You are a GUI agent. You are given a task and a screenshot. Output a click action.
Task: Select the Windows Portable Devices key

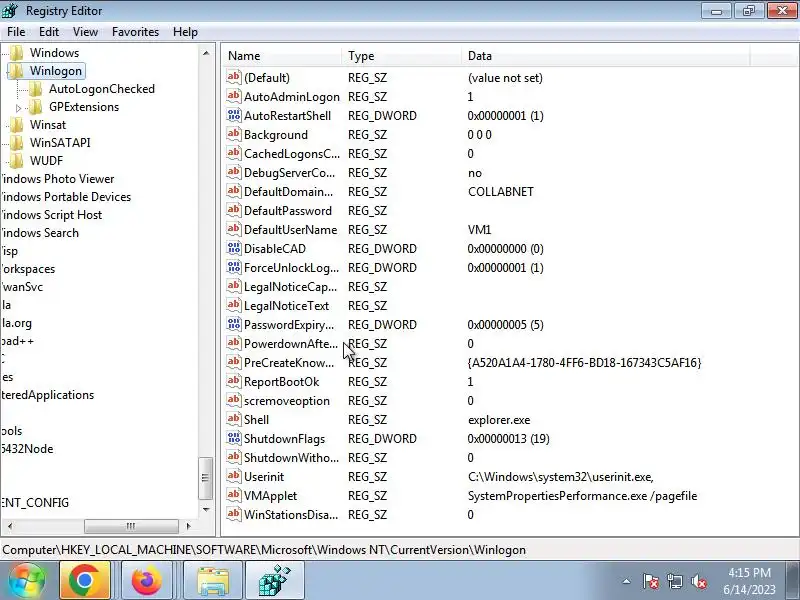(x=66, y=196)
